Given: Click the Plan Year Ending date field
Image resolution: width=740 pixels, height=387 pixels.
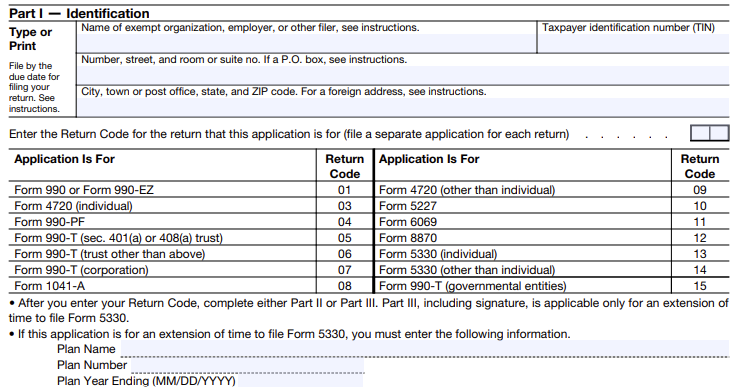Looking at the screenshot, I should [300, 380].
